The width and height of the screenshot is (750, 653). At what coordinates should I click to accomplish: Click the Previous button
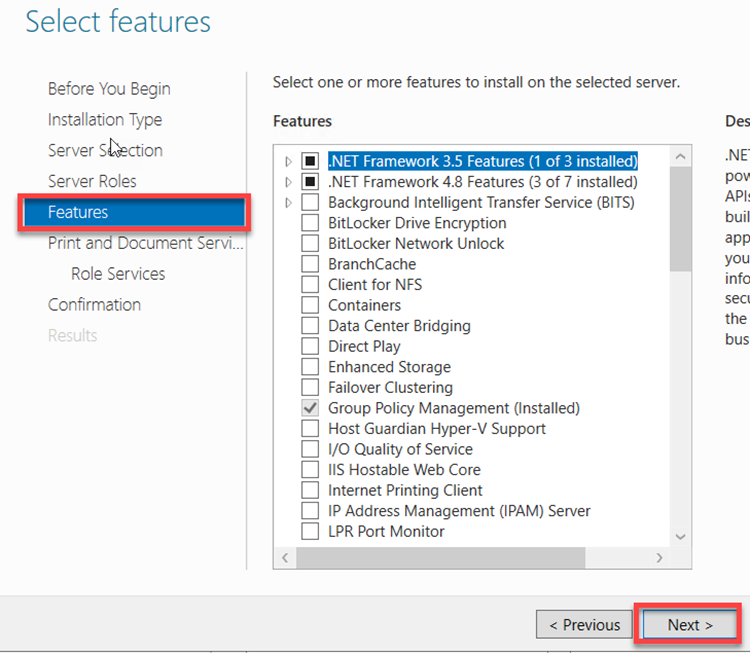point(584,625)
